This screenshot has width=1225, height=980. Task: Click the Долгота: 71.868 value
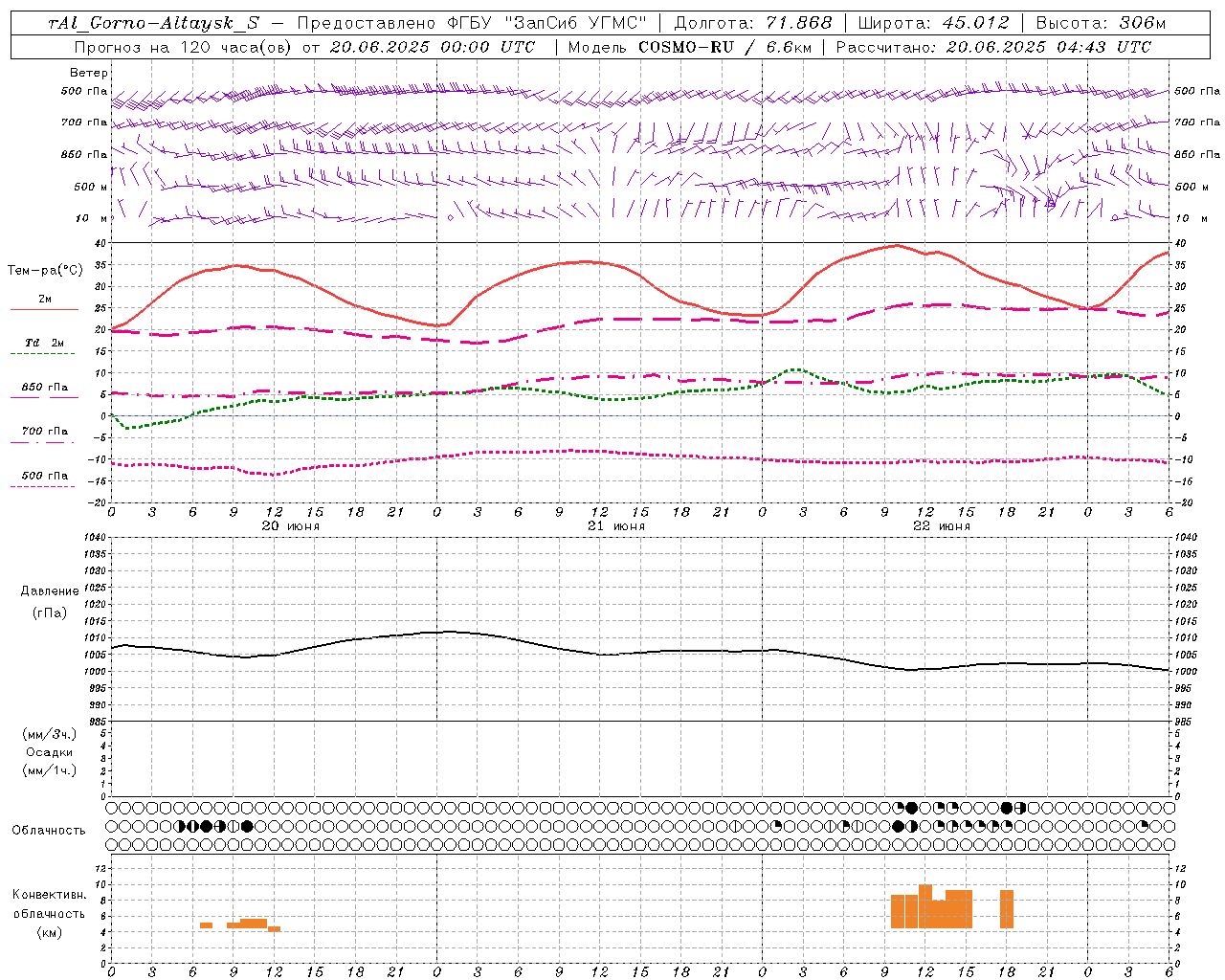[x=753, y=23]
